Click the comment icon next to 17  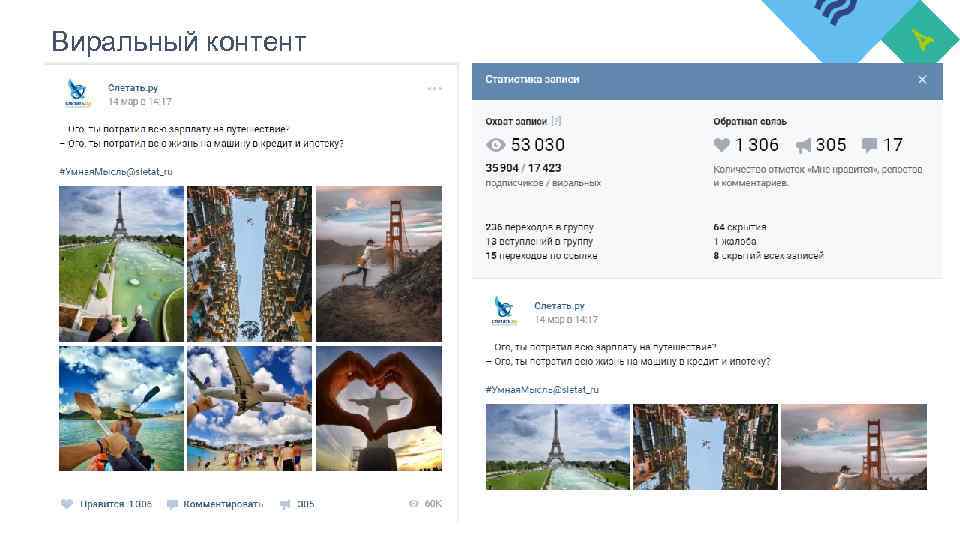(869, 145)
